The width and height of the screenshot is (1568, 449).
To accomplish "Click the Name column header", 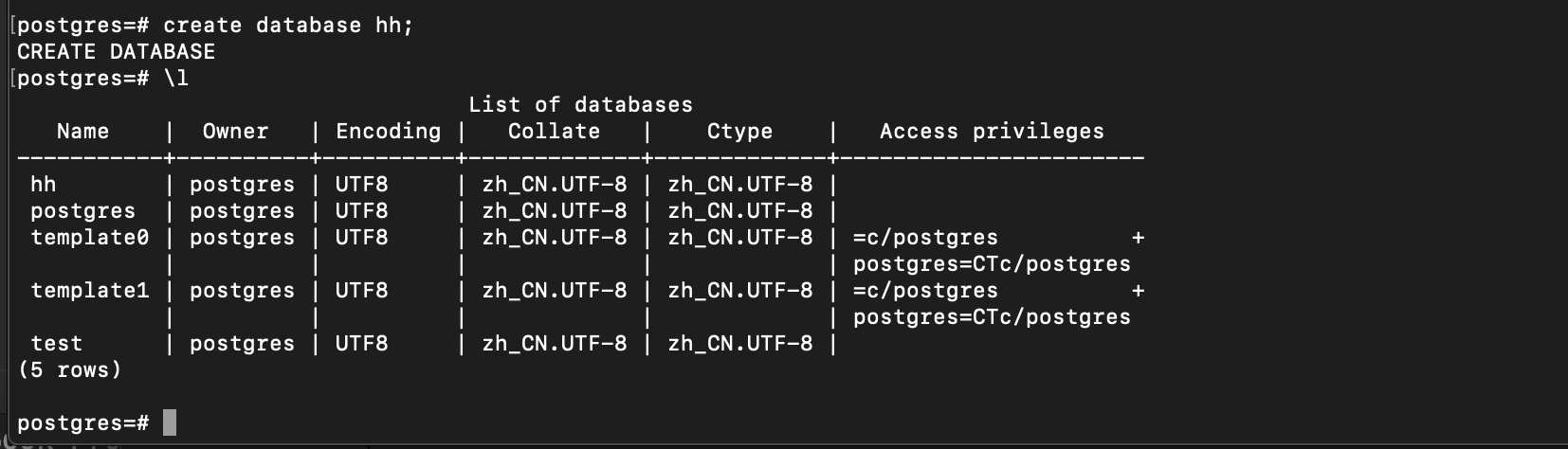I will 82,132.
